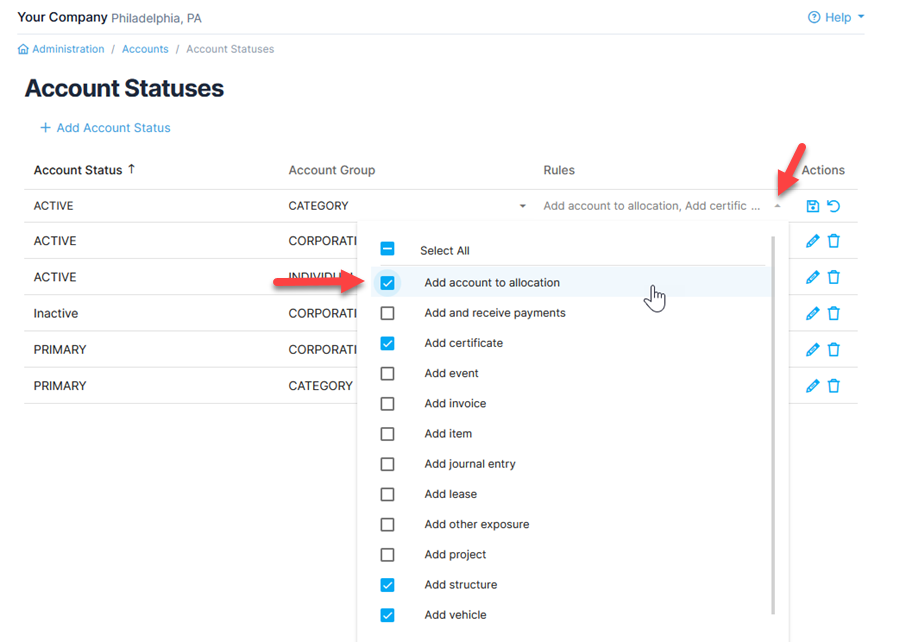Expand the Help menu

(836, 17)
